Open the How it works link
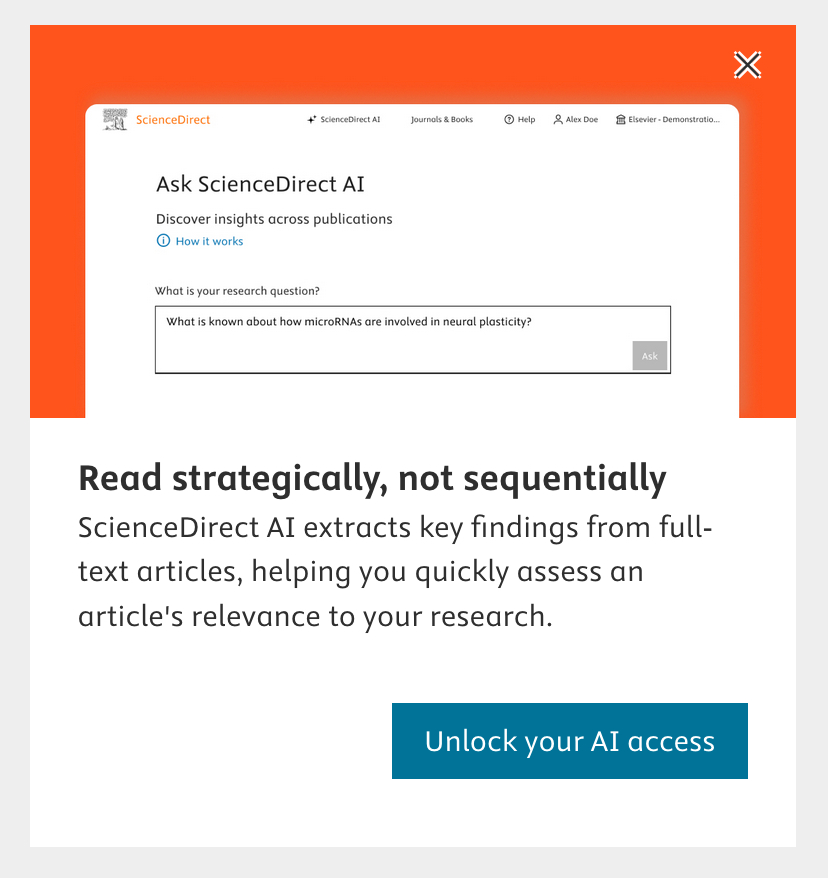This screenshot has width=828, height=878. tap(209, 241)
